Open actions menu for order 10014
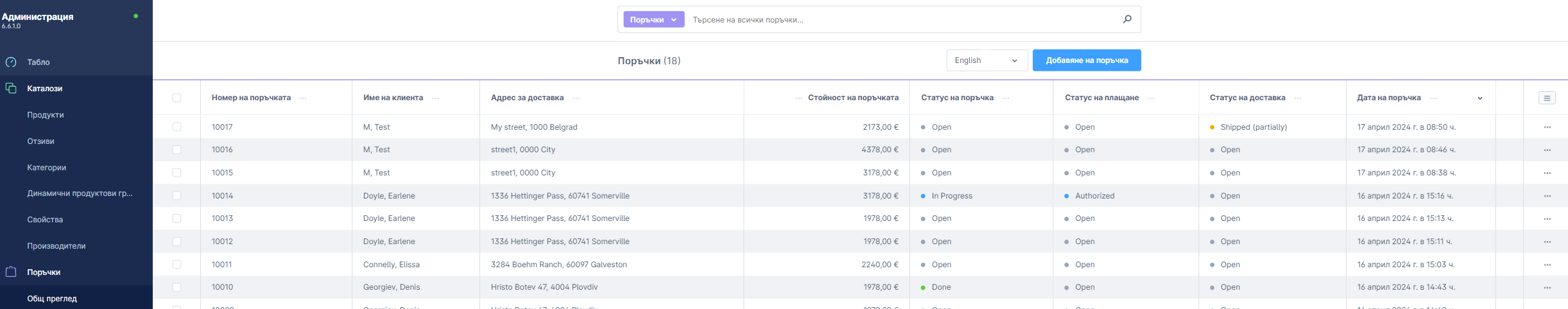Screen dimensions: 1568x309 [x=1547, y=196]
